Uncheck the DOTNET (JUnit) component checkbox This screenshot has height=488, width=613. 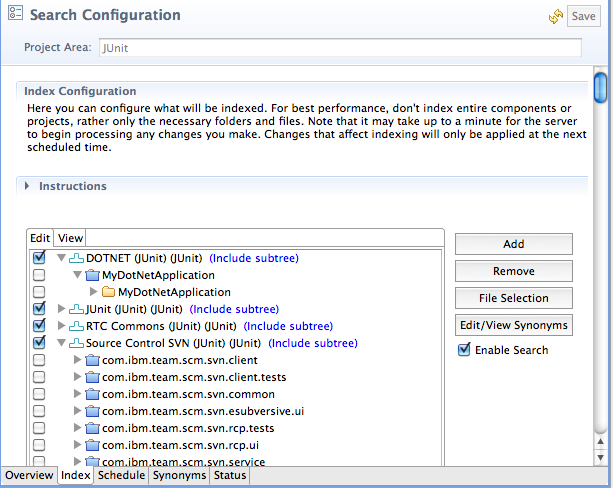(39, 257)
